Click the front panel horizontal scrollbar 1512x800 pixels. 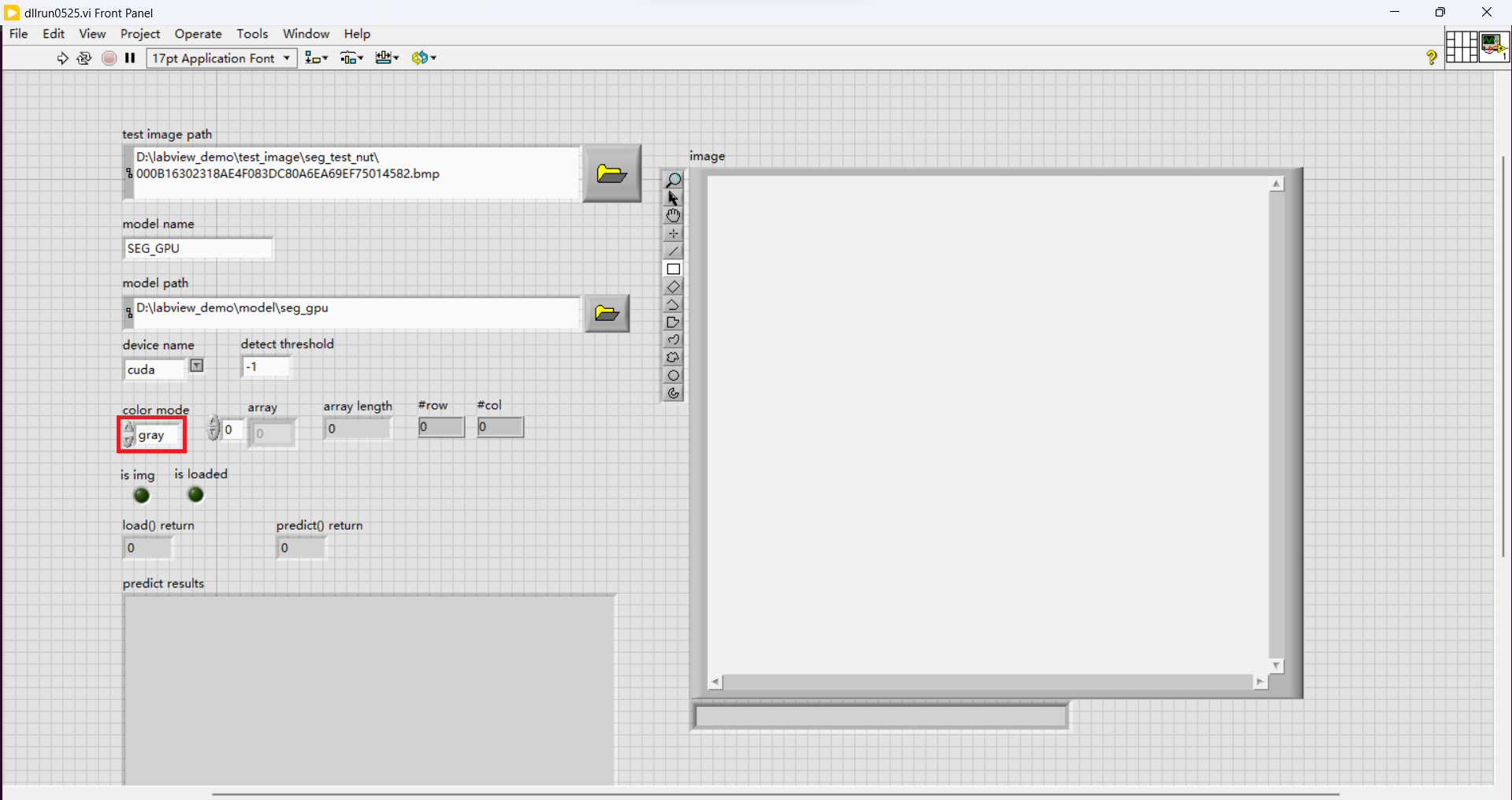point(776,794)
